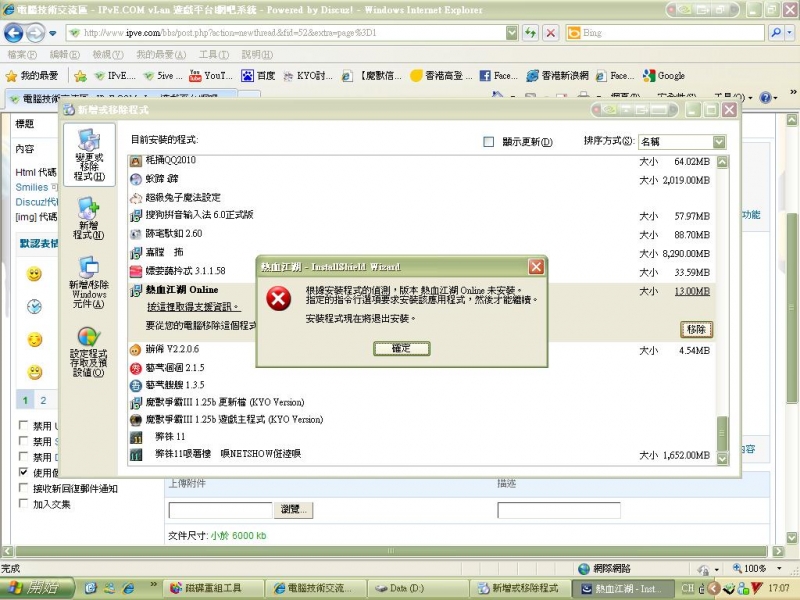Toggle the 接收新回復郵件通知 checkbox

pos(24,488)
